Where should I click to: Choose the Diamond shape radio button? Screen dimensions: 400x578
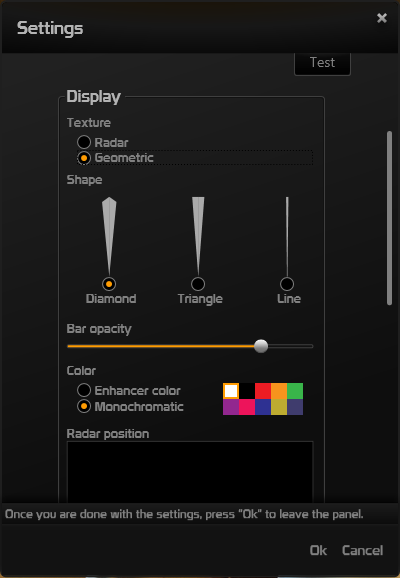click(x=109, y=284)
